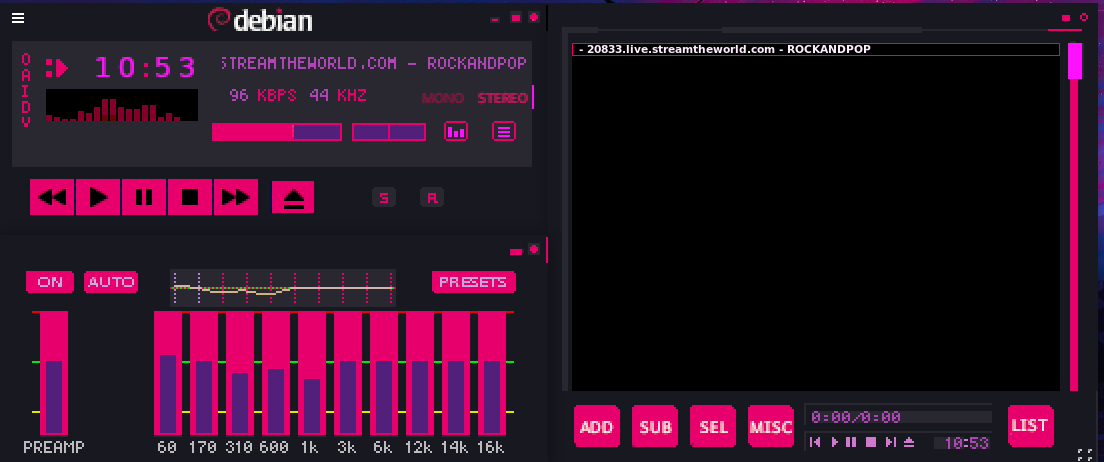Click the 6k equalizer band
Screen dimensions: 1104x462
[x=384, y=373]
